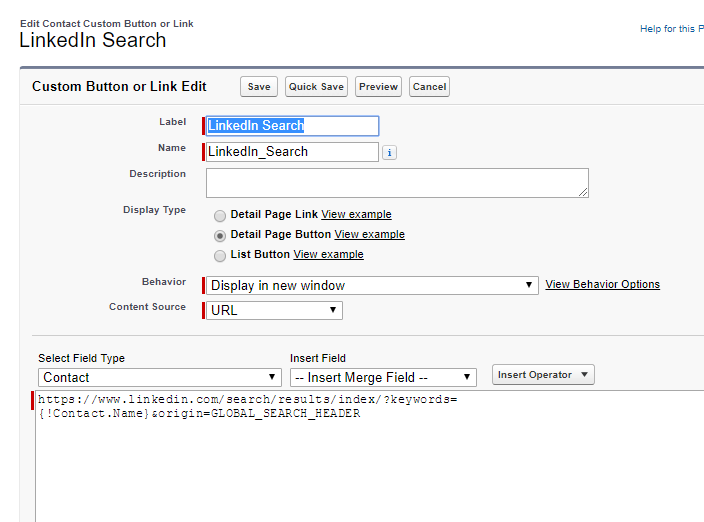Viewport: 704px width, 522px height.
Task: Click the Name field info icon
Action: 389,153
